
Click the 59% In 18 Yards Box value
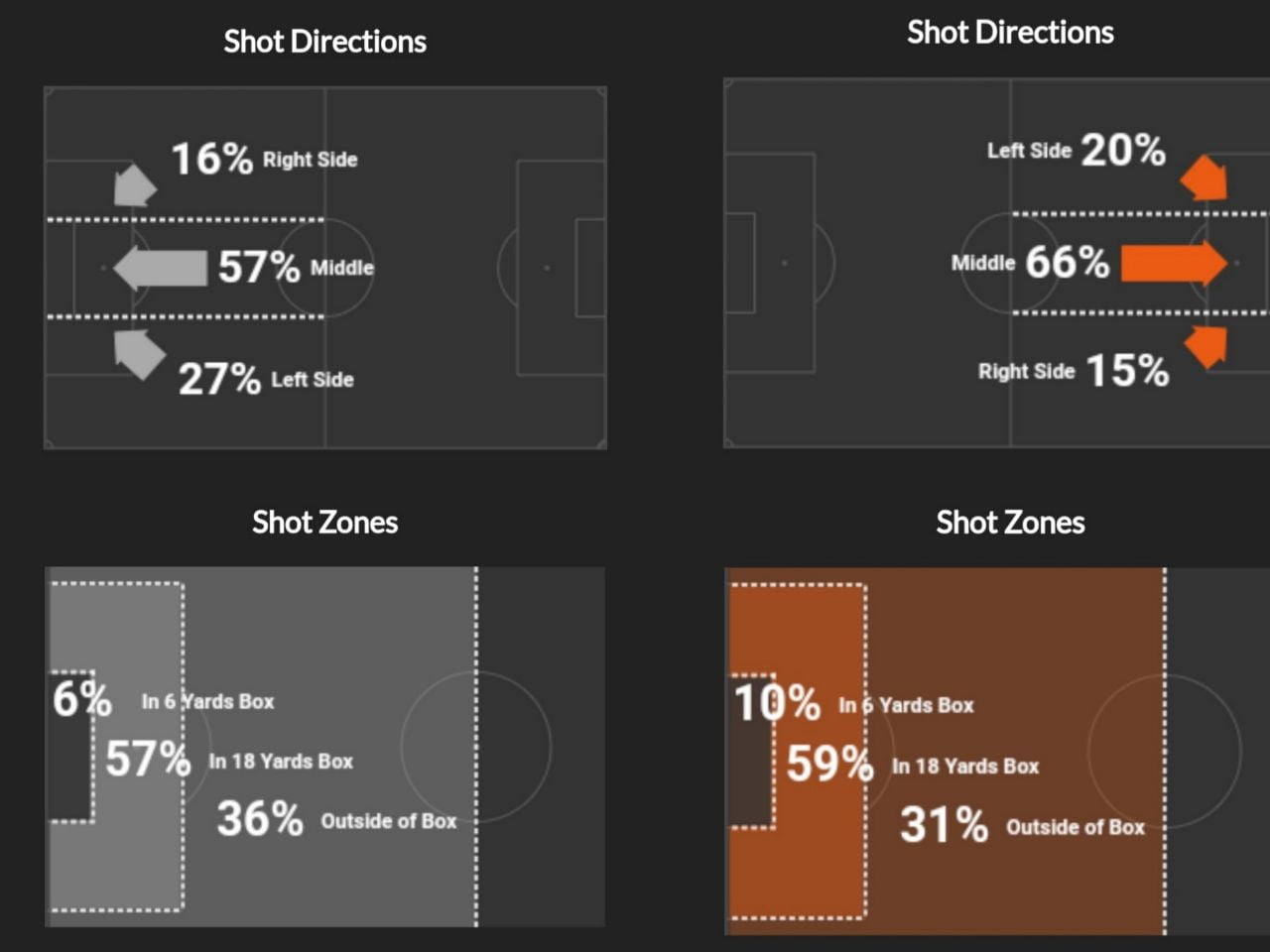coord(829,765)
